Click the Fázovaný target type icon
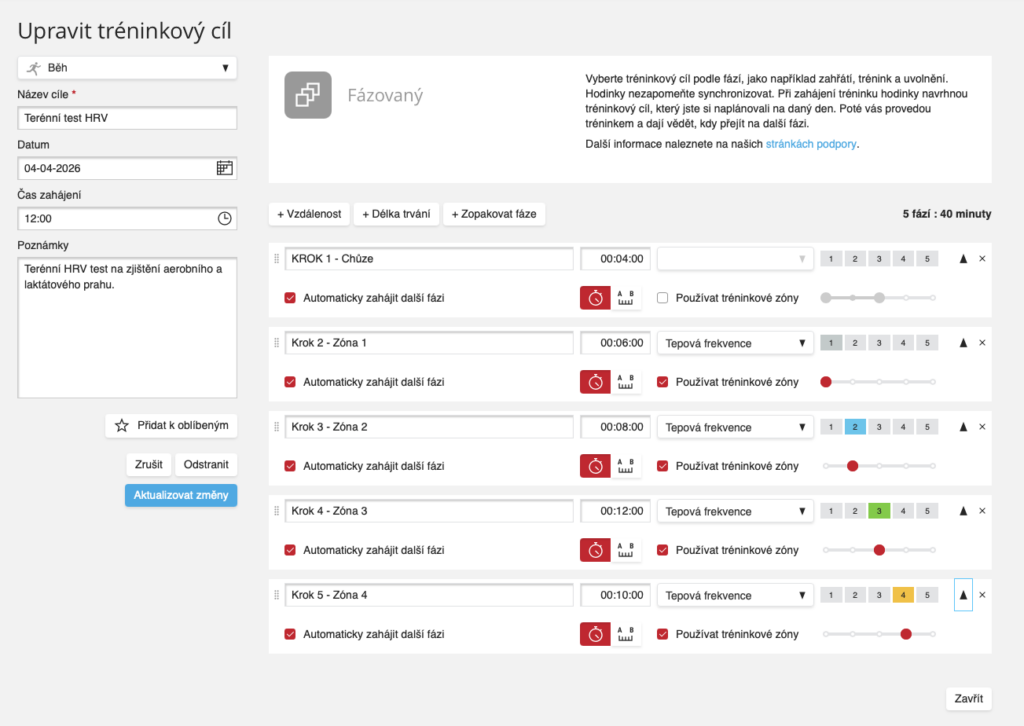The width and height of the screenshot is (1024, 726). [x=307, y=95]
